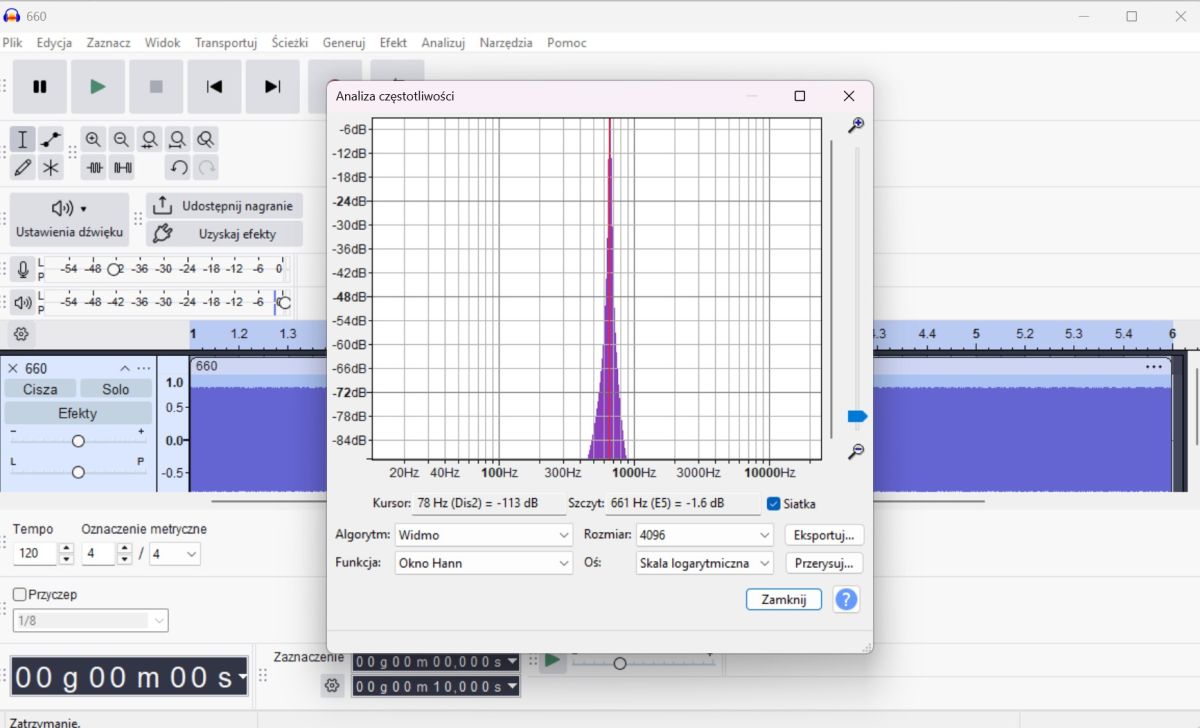Screen dimensions: 1200x728
Task: Open the Plik menu
Action: click(x=12, y=43)
